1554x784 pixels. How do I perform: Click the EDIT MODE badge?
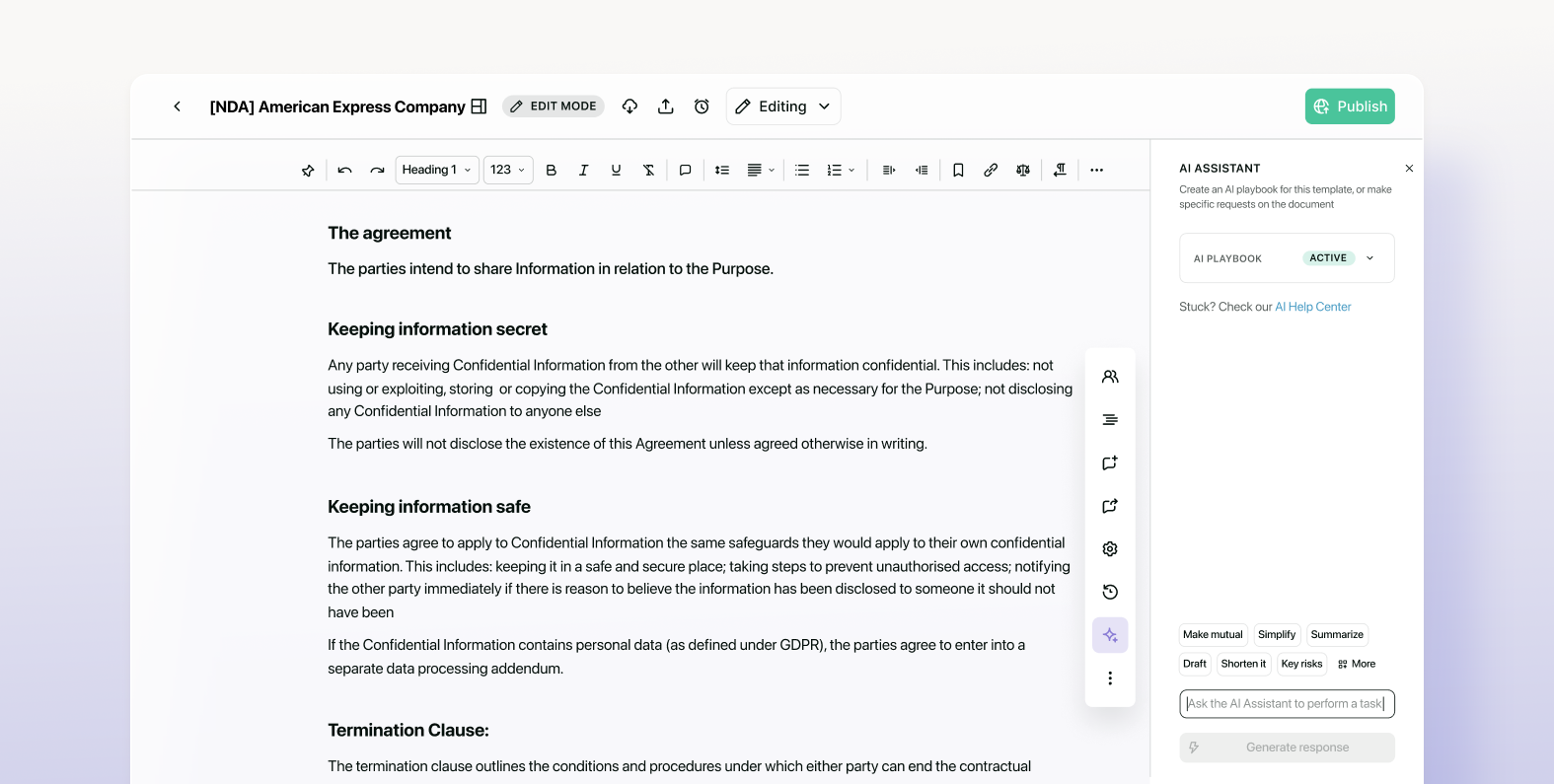coord(554,107)
